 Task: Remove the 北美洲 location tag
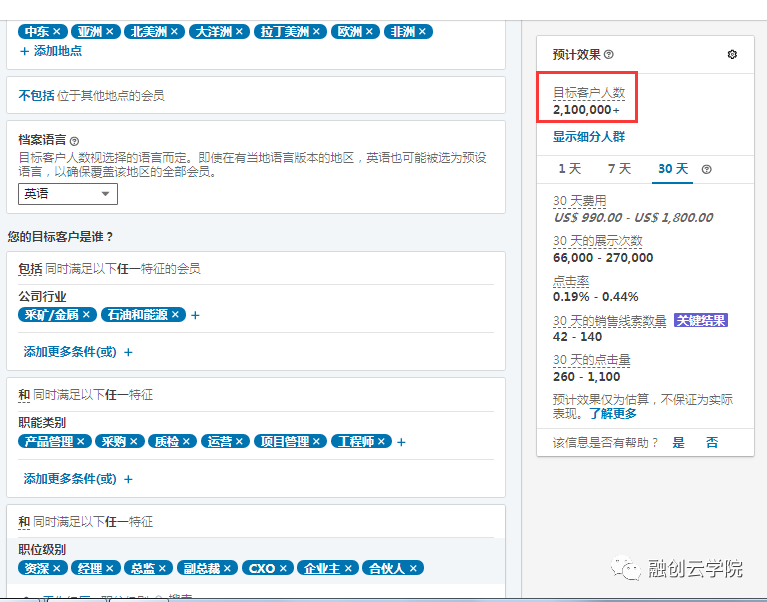174,32
